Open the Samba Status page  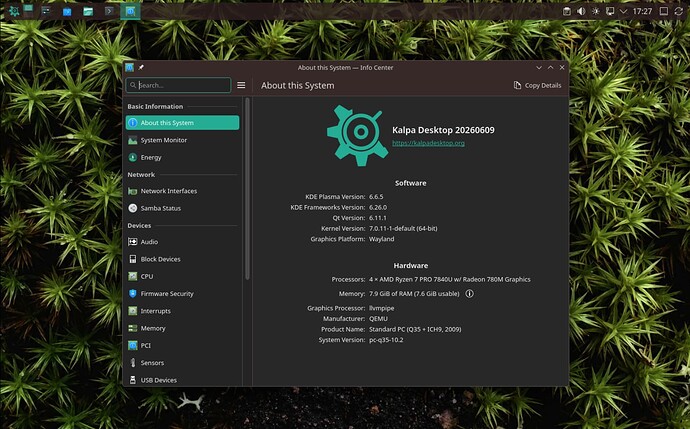tap(182, 208)
